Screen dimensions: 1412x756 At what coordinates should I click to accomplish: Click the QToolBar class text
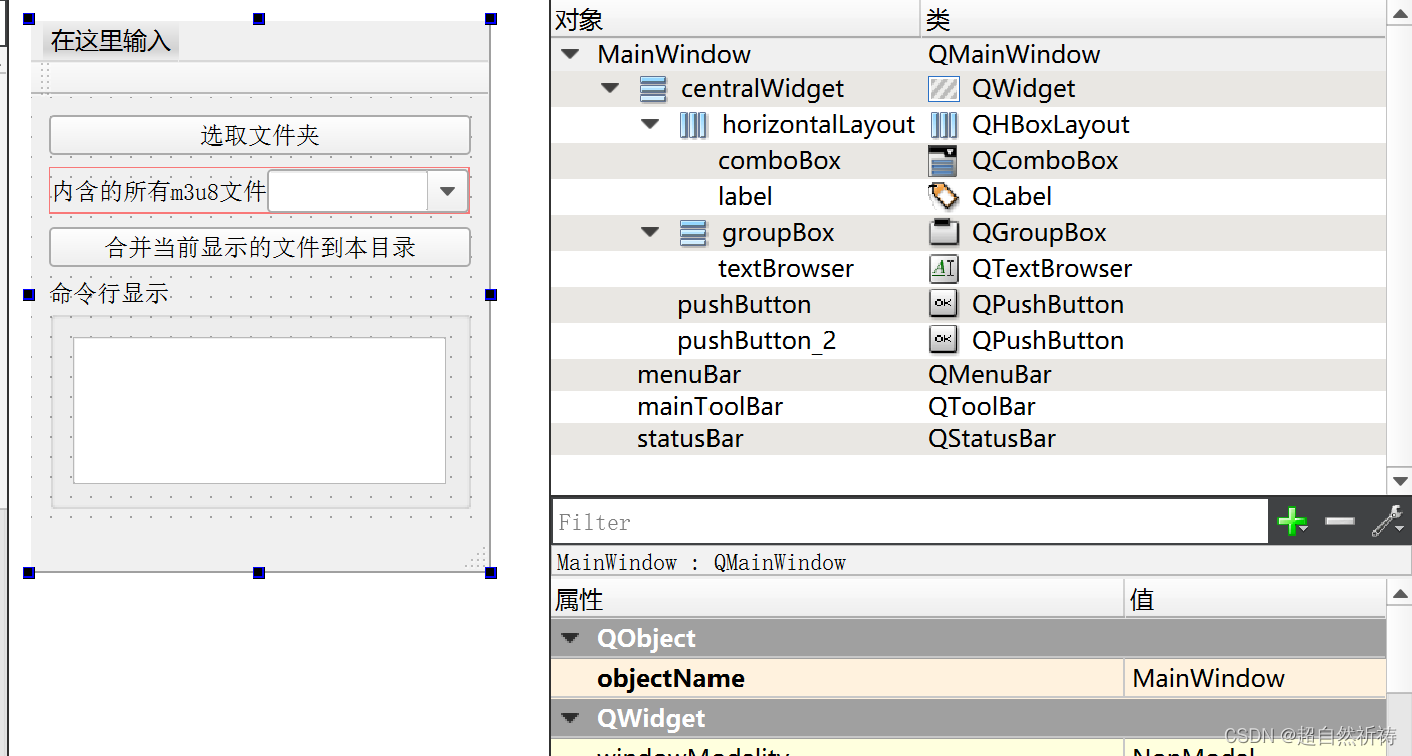pyautogui.click(x=982, y=407)
